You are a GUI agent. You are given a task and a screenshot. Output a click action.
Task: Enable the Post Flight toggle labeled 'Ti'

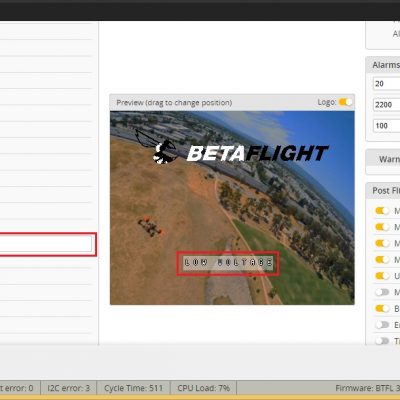pyautogui.click(x=382, y=341)
